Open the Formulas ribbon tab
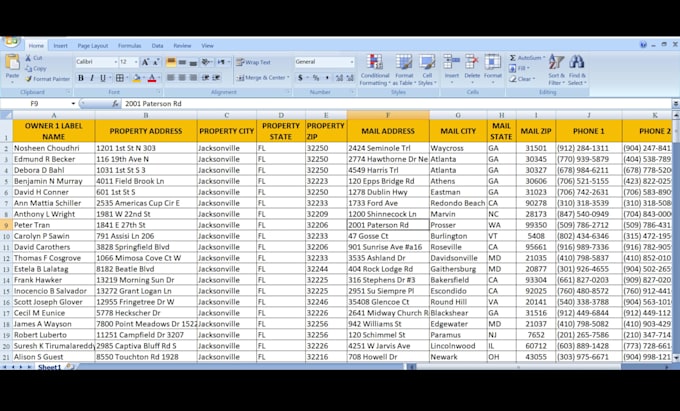Image resolution: width=680 pixels, height=411 pixels. [x=129, y=46]
